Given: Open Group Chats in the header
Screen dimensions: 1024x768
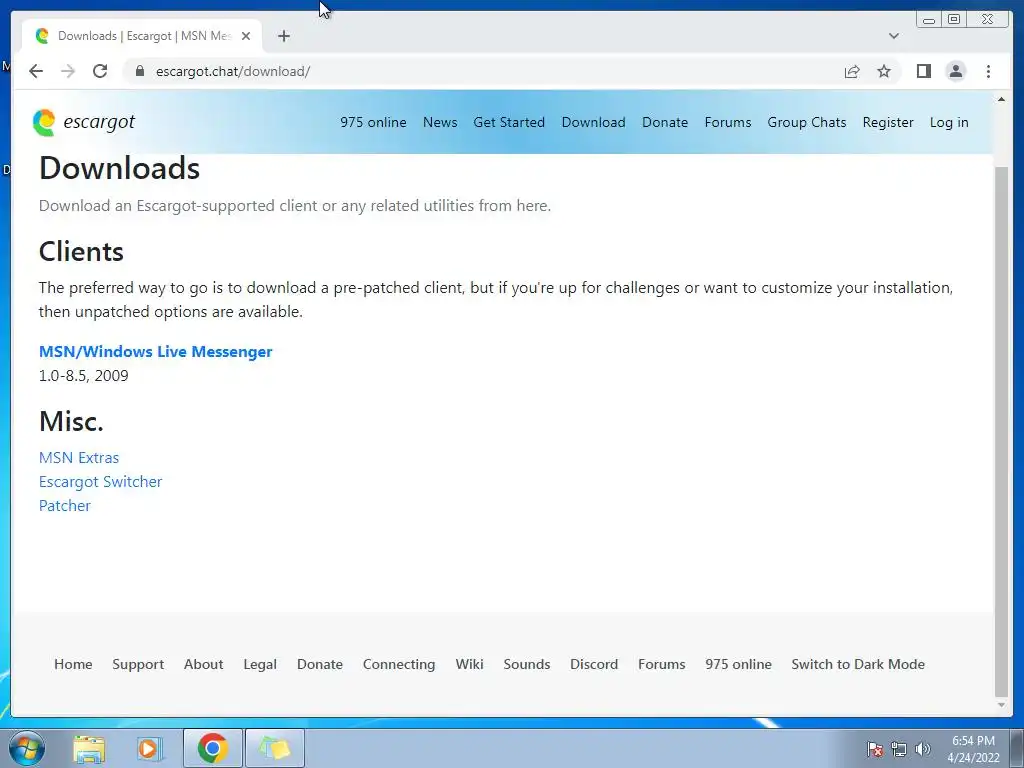Looking at the screenshot, I should click(x=807, y=122).
